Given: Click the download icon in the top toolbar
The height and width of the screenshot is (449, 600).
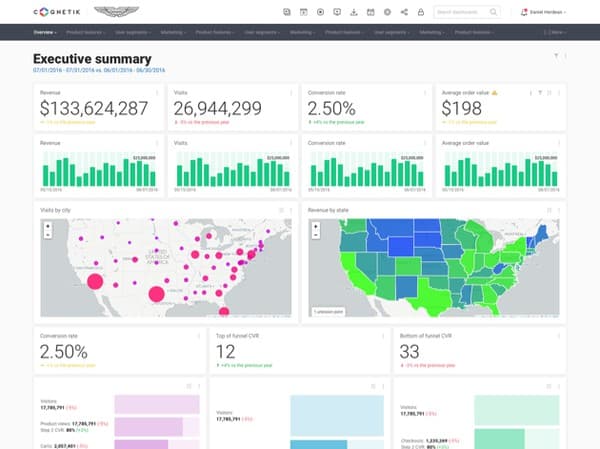Looking at the screenshot, I should coord(354,12).
